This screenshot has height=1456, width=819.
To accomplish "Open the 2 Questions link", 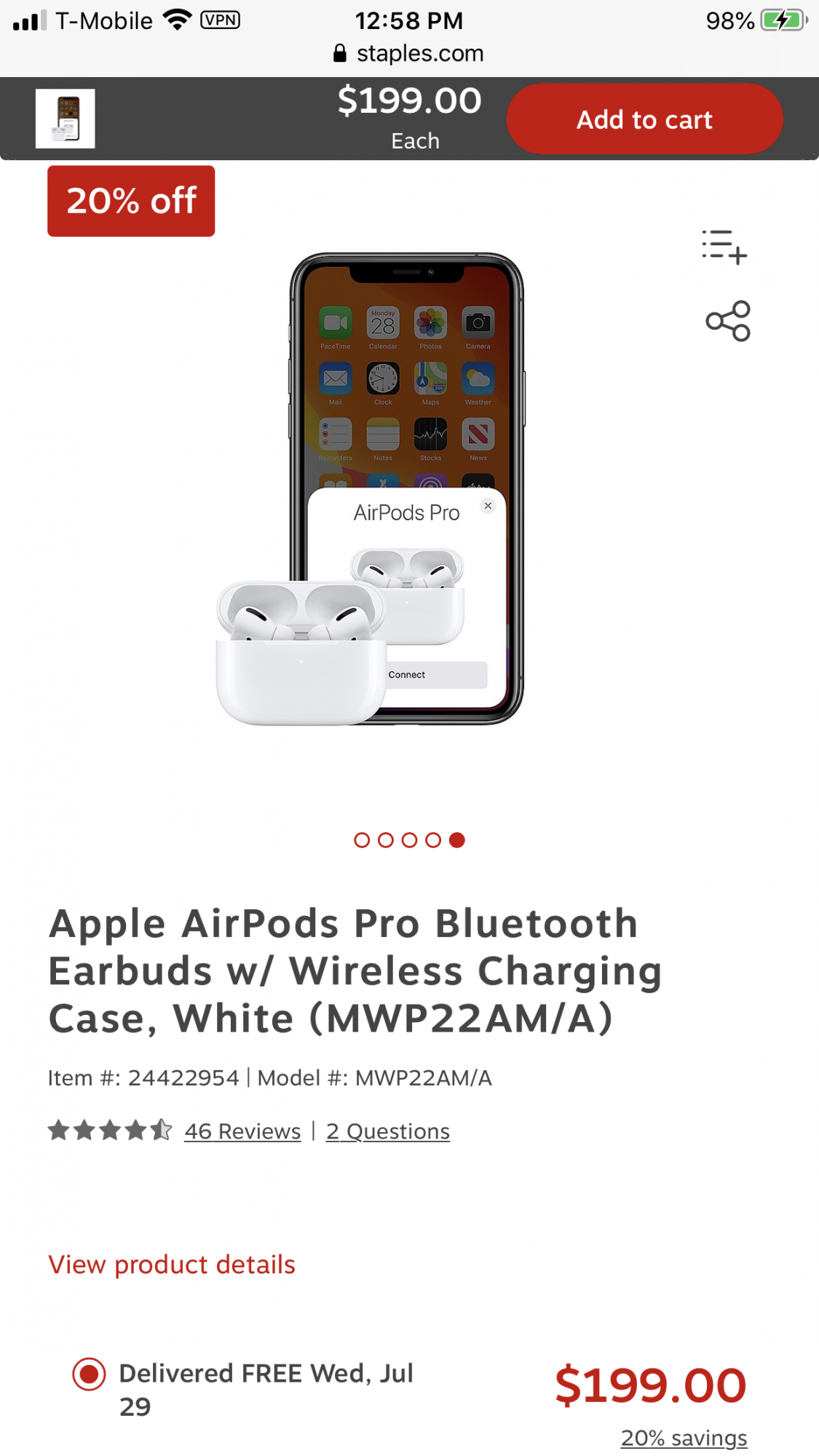I will tap(388, 1131).
